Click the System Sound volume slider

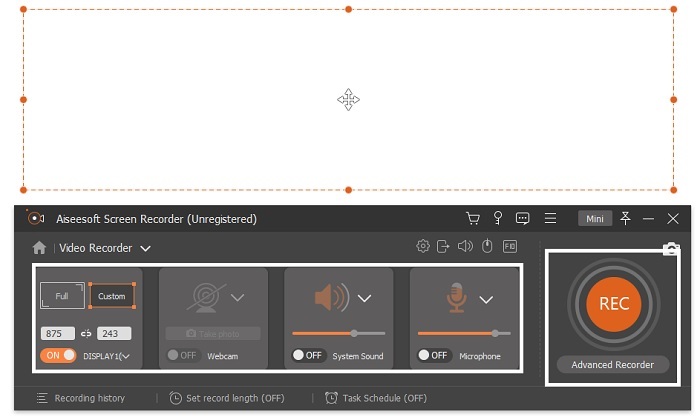[x=338, y=333]
